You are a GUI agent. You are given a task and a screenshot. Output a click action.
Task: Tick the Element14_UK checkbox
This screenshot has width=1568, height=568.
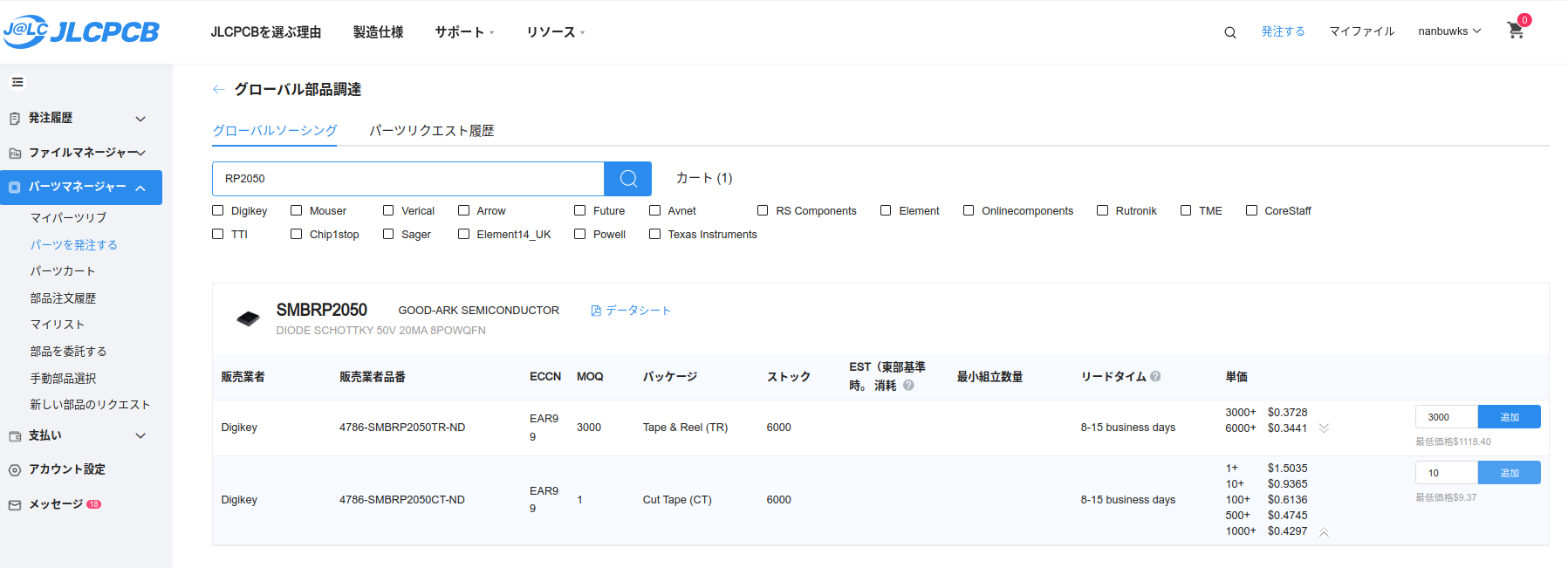[x=464, y=234]
